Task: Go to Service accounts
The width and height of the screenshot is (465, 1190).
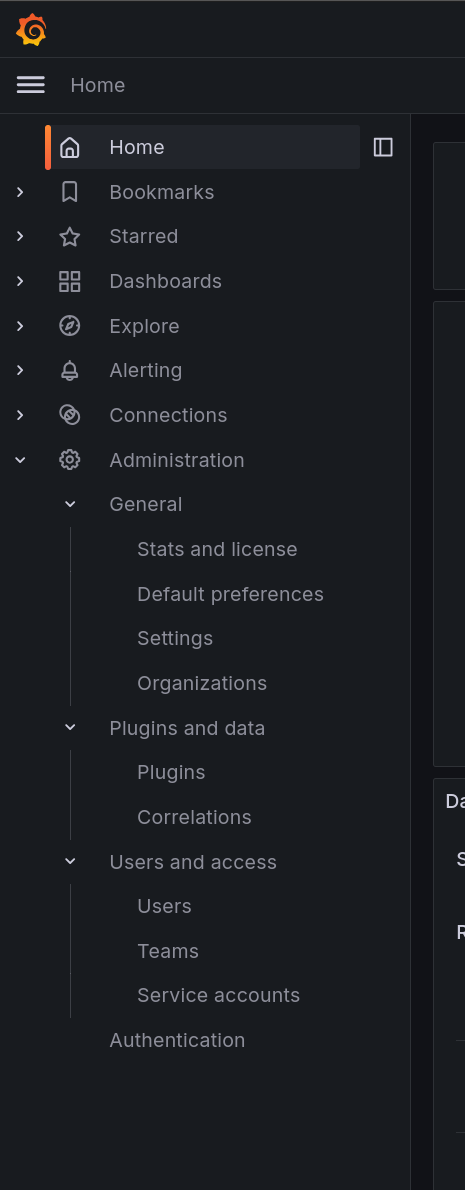Action: 218,996
